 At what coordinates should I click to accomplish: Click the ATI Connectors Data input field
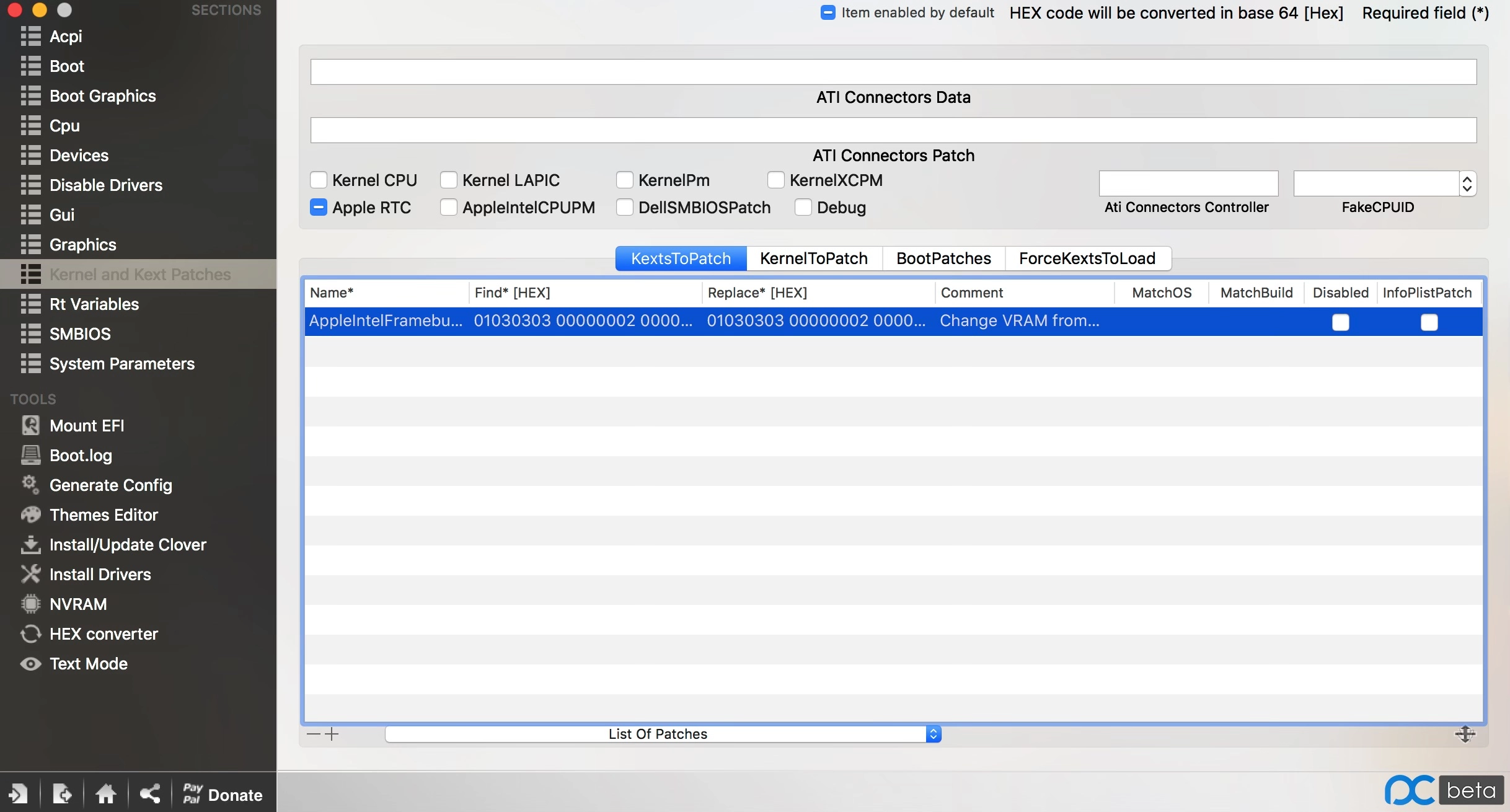click(893, 72)
